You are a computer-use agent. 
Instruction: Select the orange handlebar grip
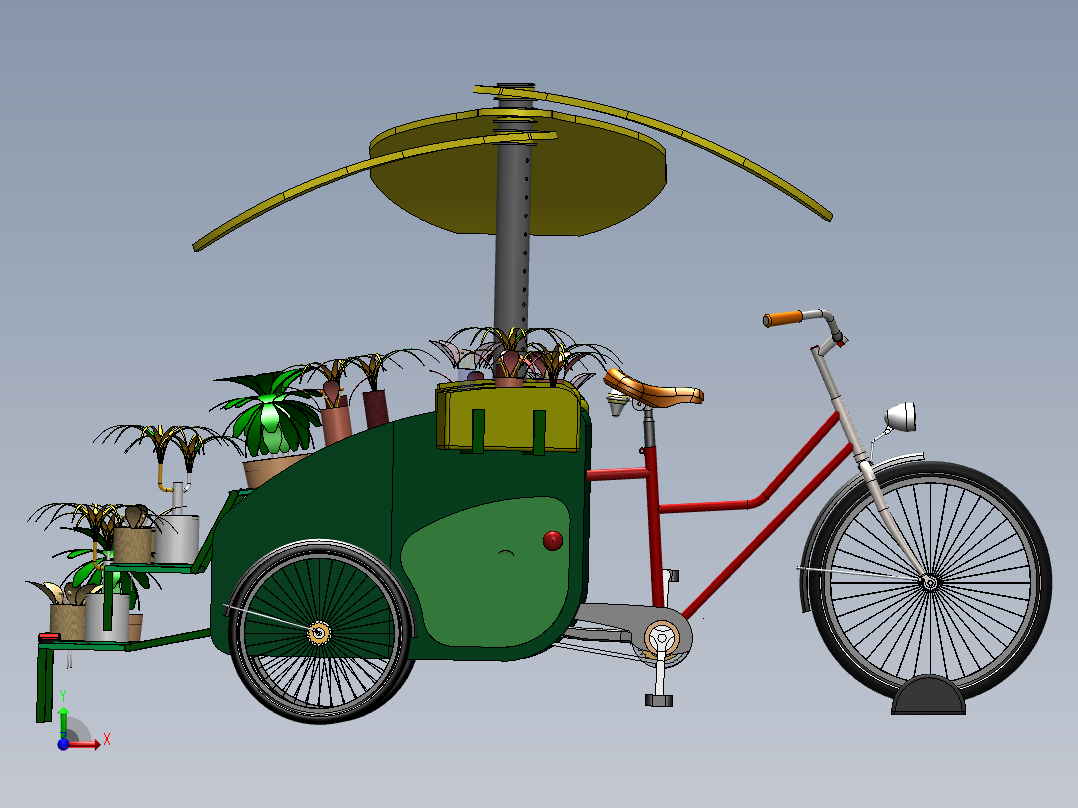[x=782, y=318]
